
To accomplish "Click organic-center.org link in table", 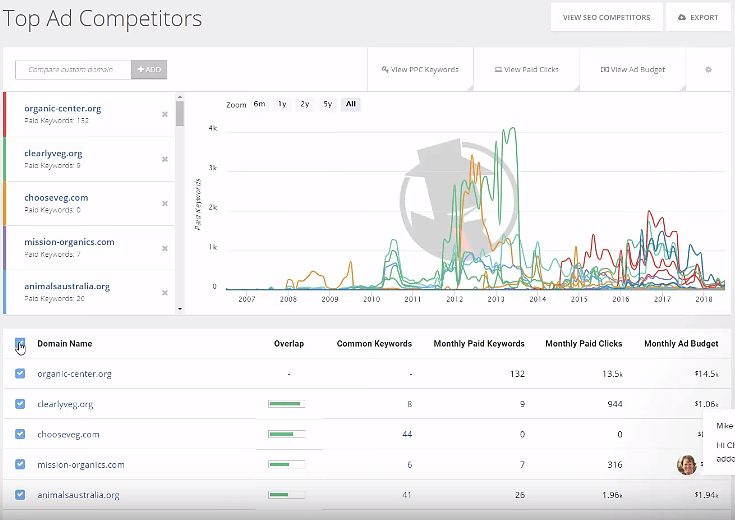I will [x=75, y=374].
